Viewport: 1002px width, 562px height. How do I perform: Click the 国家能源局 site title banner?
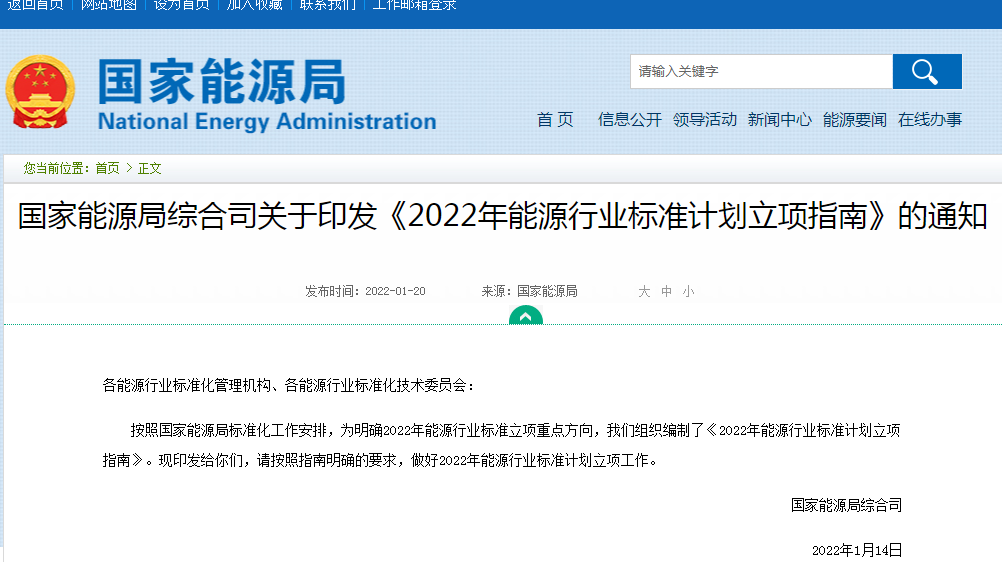266,94
